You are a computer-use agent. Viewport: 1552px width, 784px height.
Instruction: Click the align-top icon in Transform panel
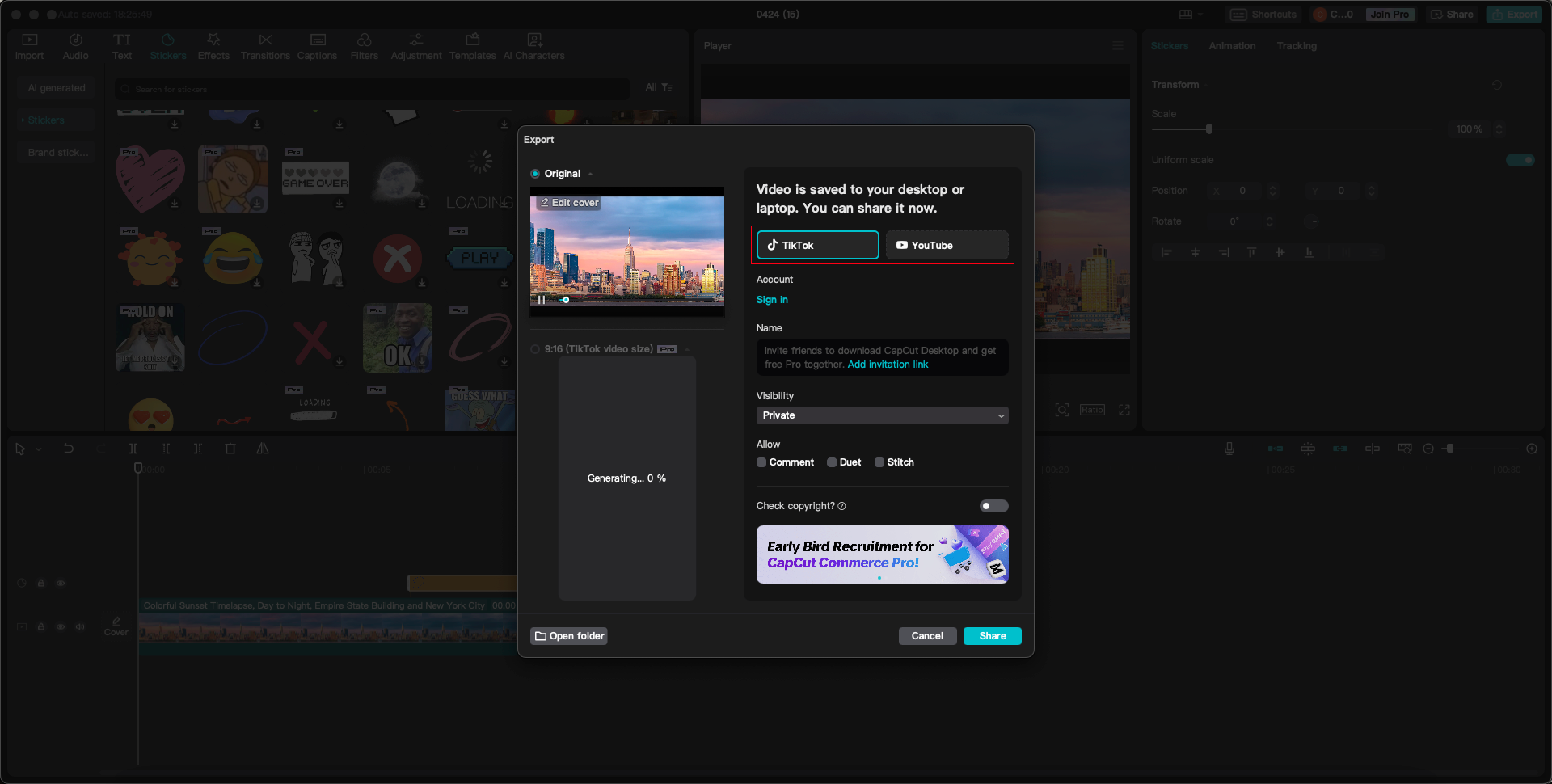tap(1251, 253)
